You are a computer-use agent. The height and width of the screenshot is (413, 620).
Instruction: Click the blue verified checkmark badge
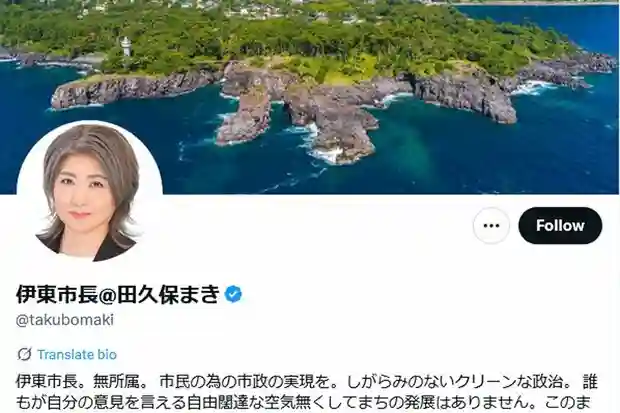click(x=233, y=294)
